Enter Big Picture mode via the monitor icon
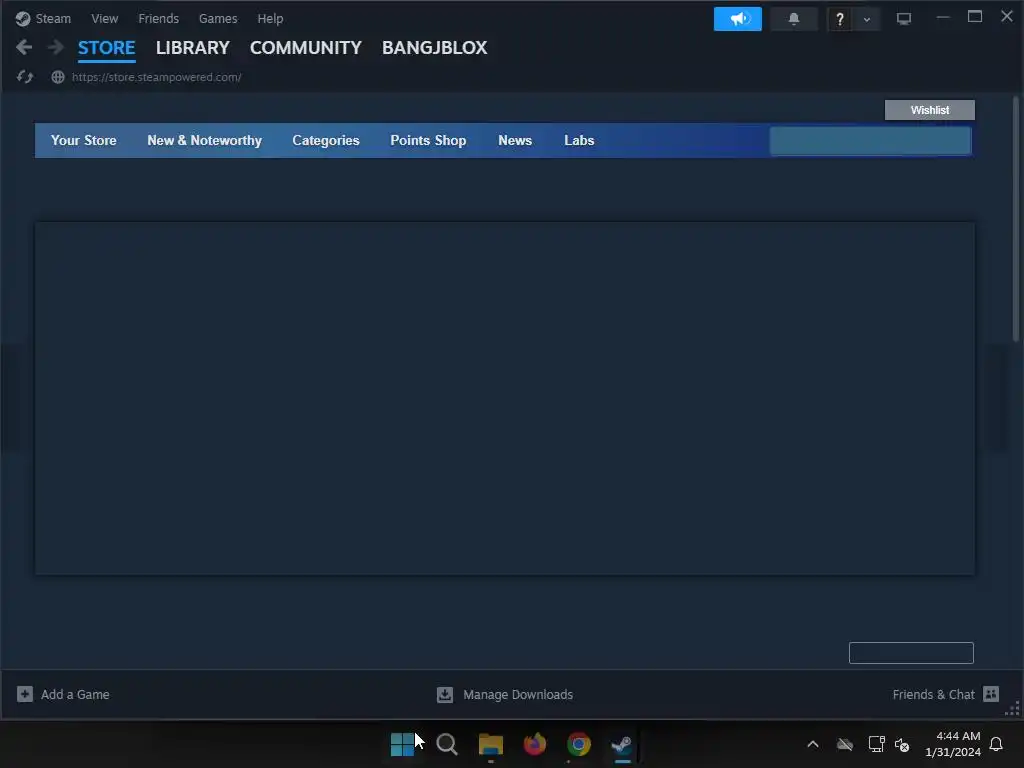The width and height of the screenshot is (1024, 768). tap(904, 19)
